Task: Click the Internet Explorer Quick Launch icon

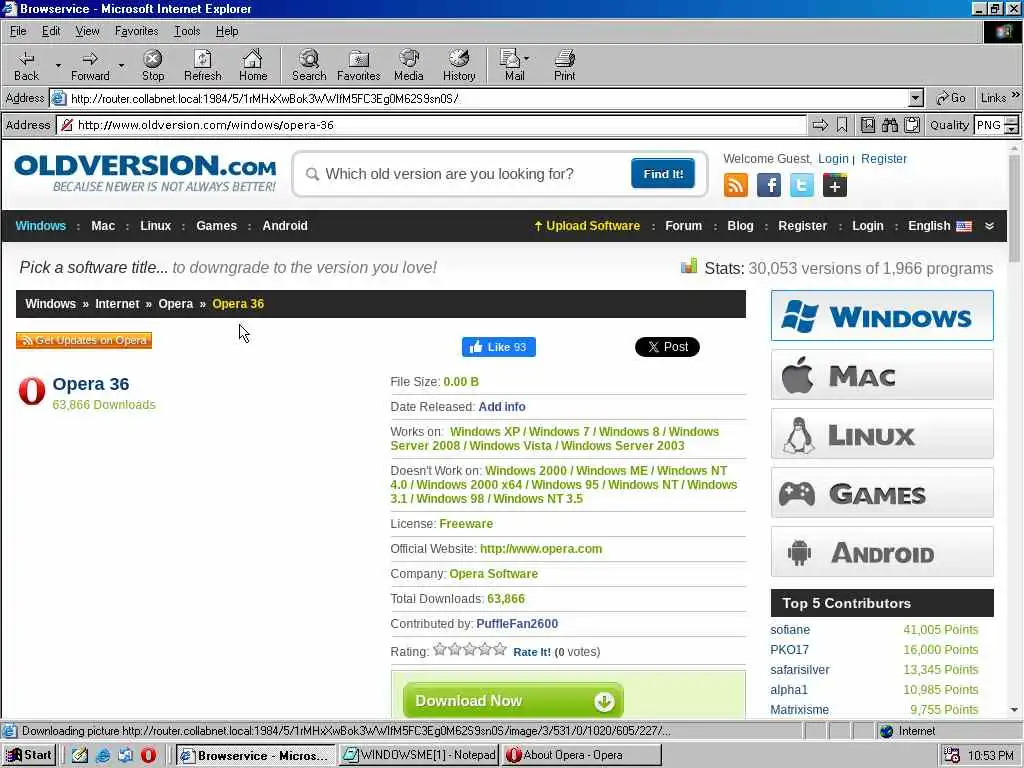Action: click(x=103, y=755)
